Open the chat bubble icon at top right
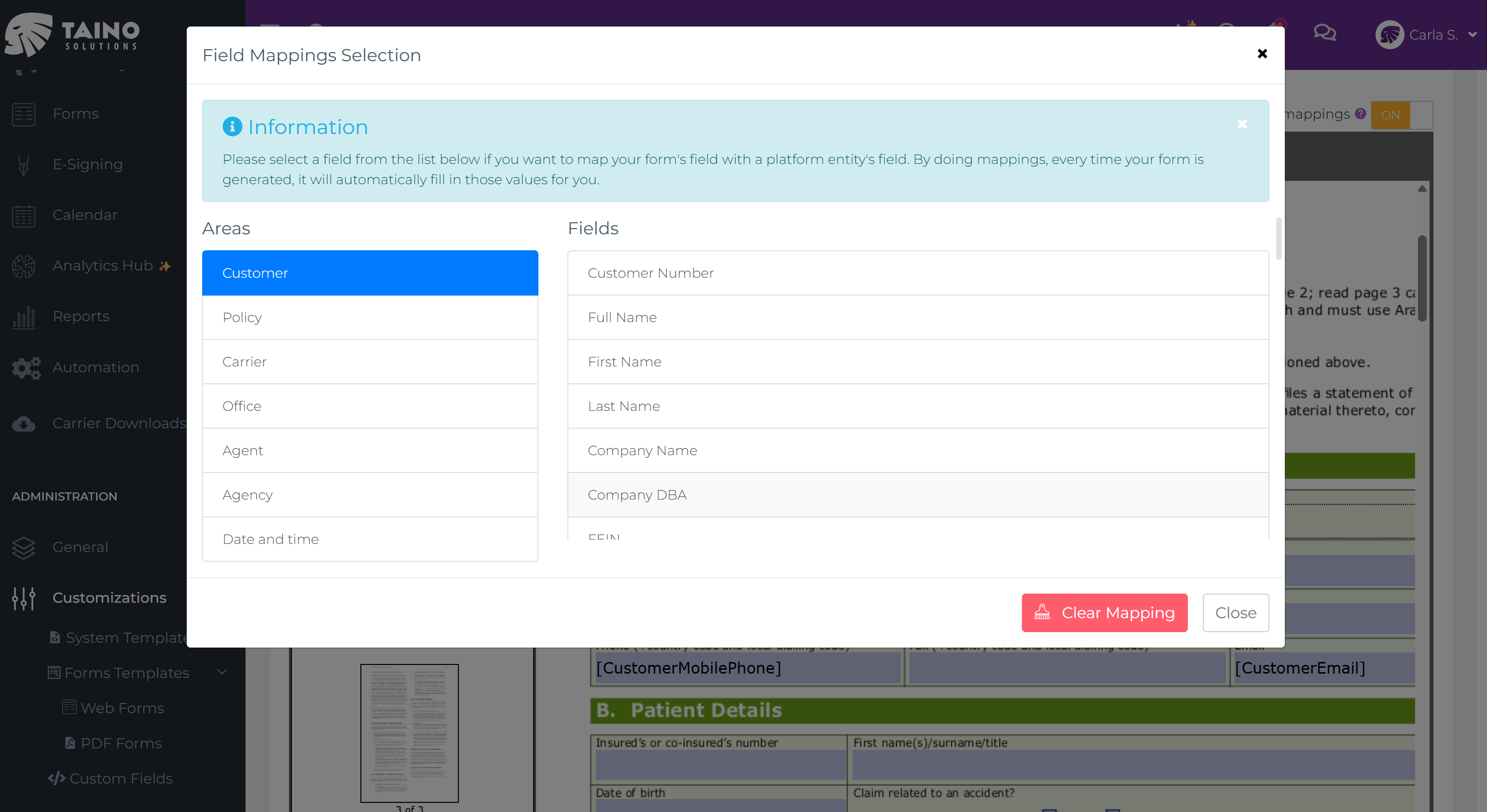This screenshot has width=1487, height=812. 1325,33
